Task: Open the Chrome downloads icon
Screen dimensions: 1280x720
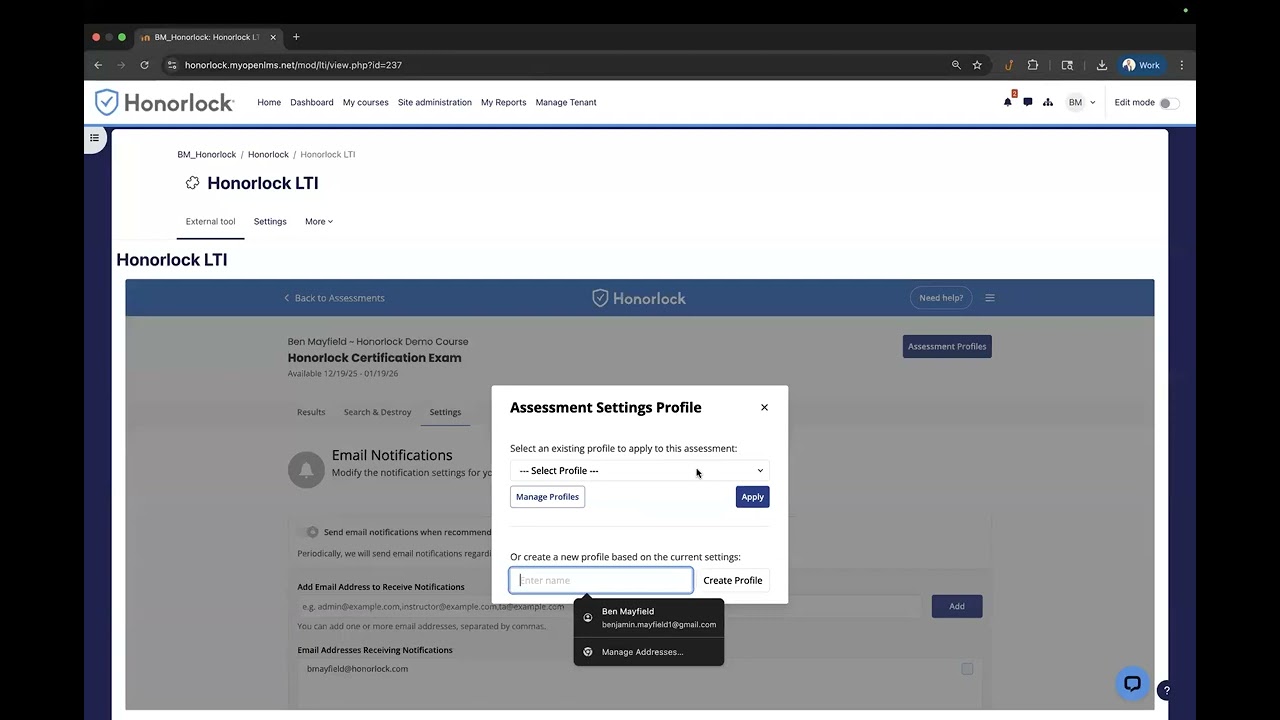Action: [x=1101, y=65]
